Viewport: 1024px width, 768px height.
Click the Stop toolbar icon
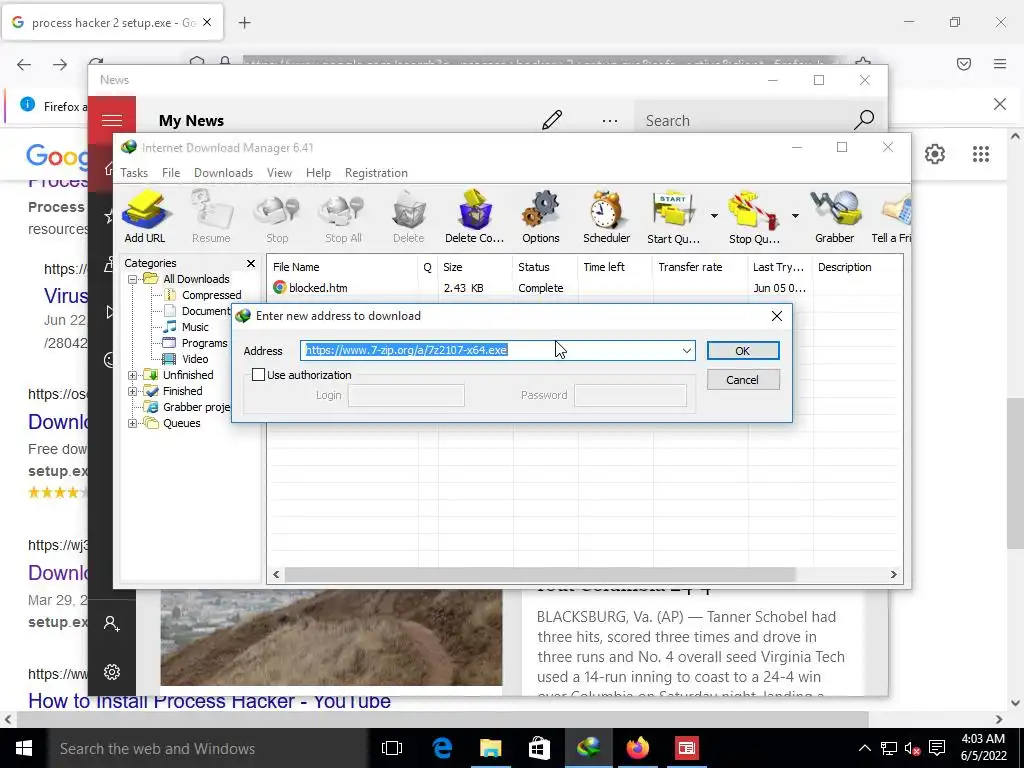(277, 217)
